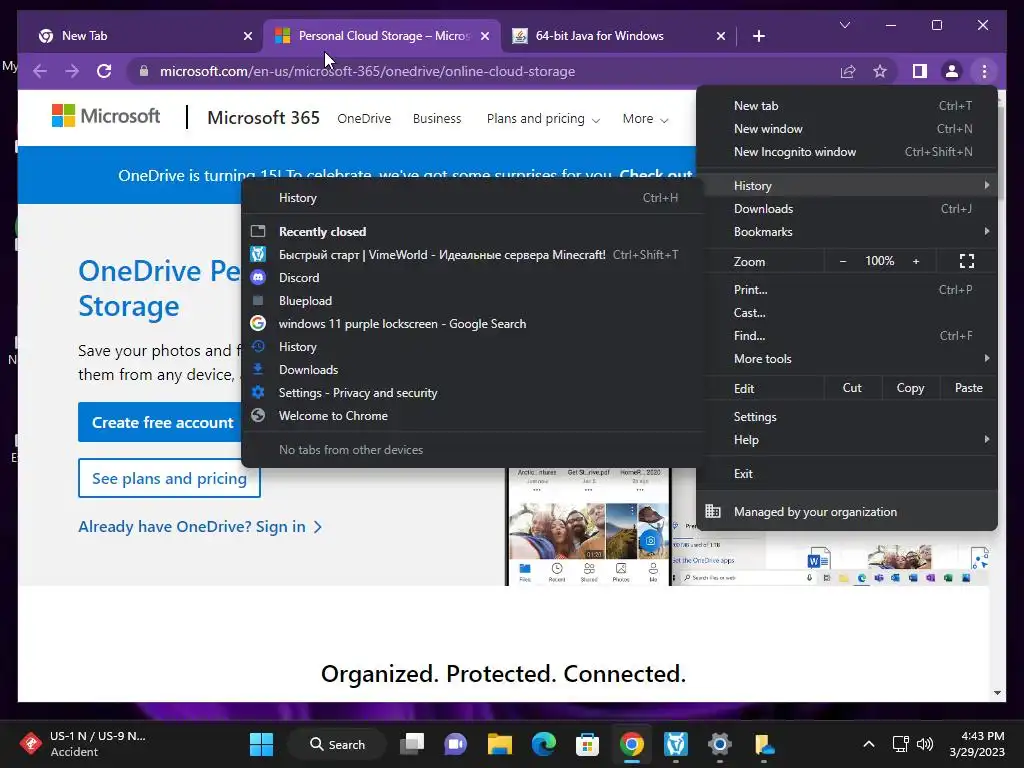Screen dimensions: 1024x768
Task: Click Already have OneDrive? Sign in link
Action: point(200,526)
